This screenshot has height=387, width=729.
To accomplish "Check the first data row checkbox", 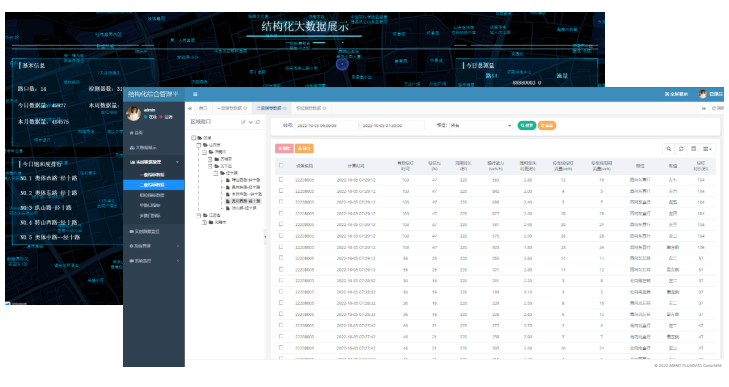I will [281, 179].
